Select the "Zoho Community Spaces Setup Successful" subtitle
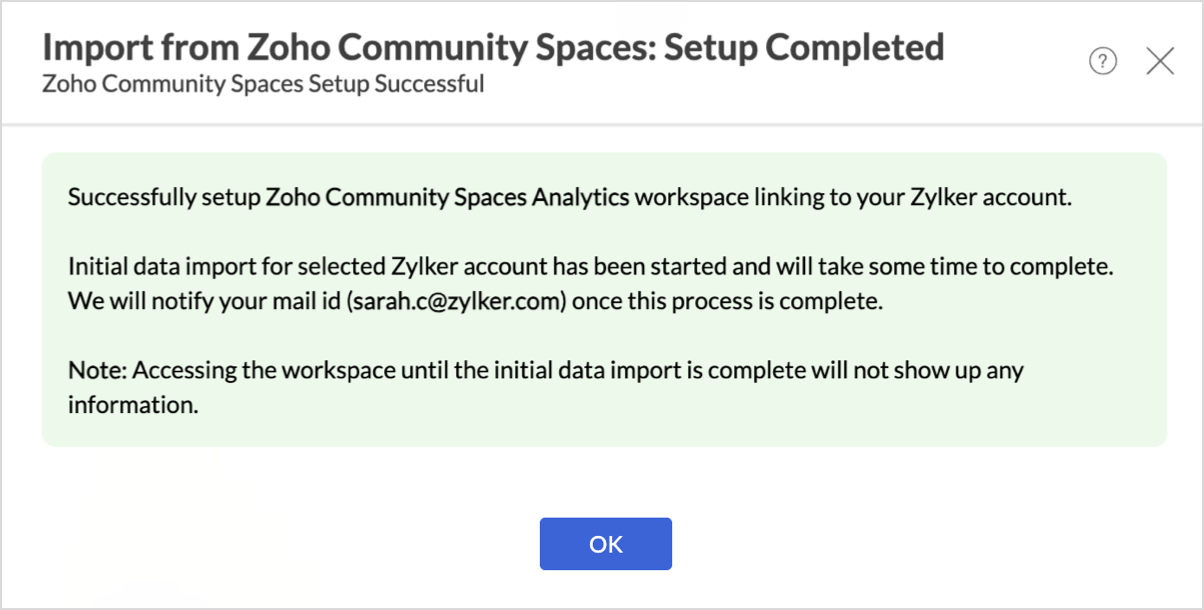This screenshot has height=610, width=1204. pos(263,84)
